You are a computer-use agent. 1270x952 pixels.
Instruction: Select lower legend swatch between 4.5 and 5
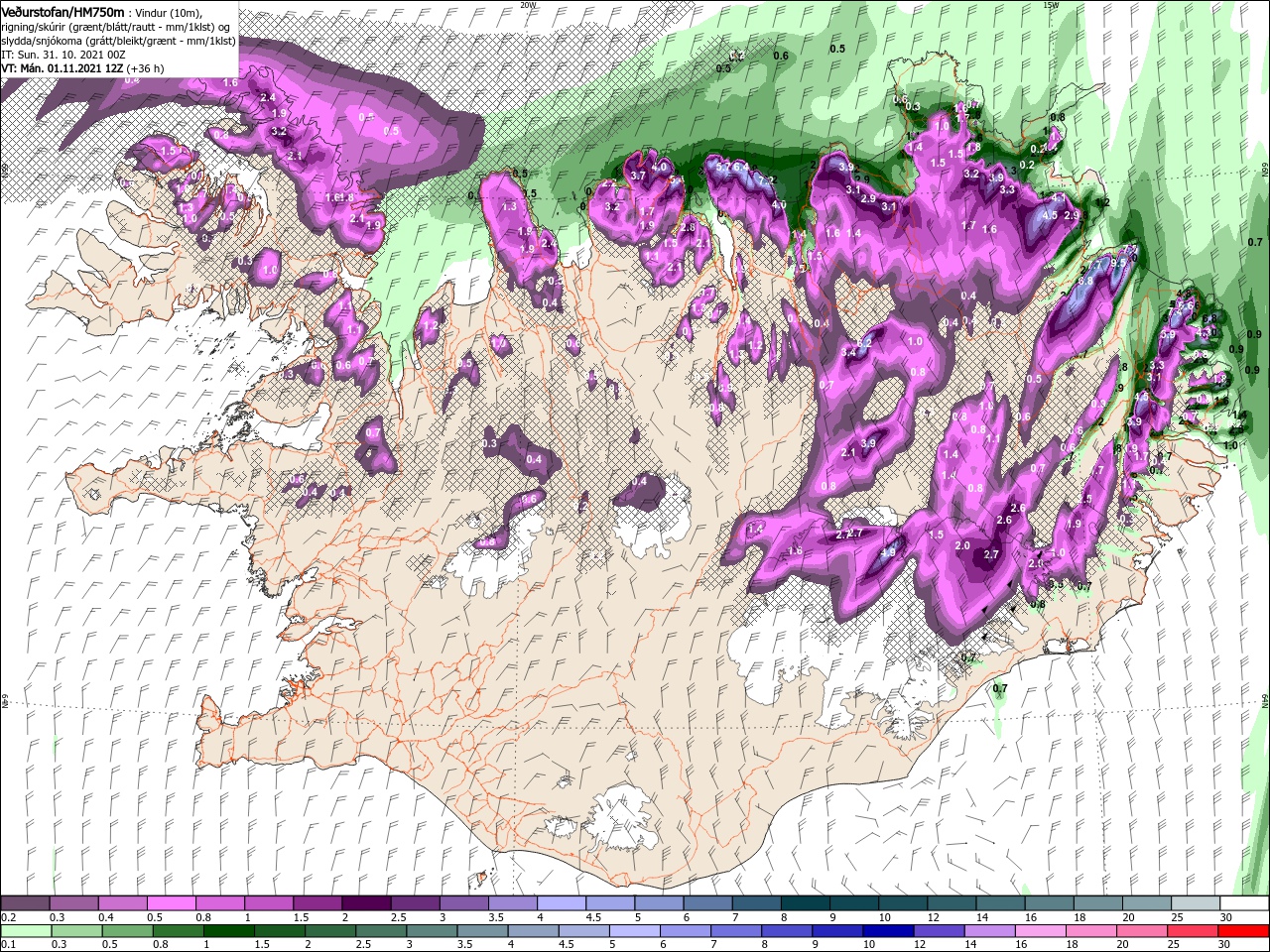[x=582, y=930]
